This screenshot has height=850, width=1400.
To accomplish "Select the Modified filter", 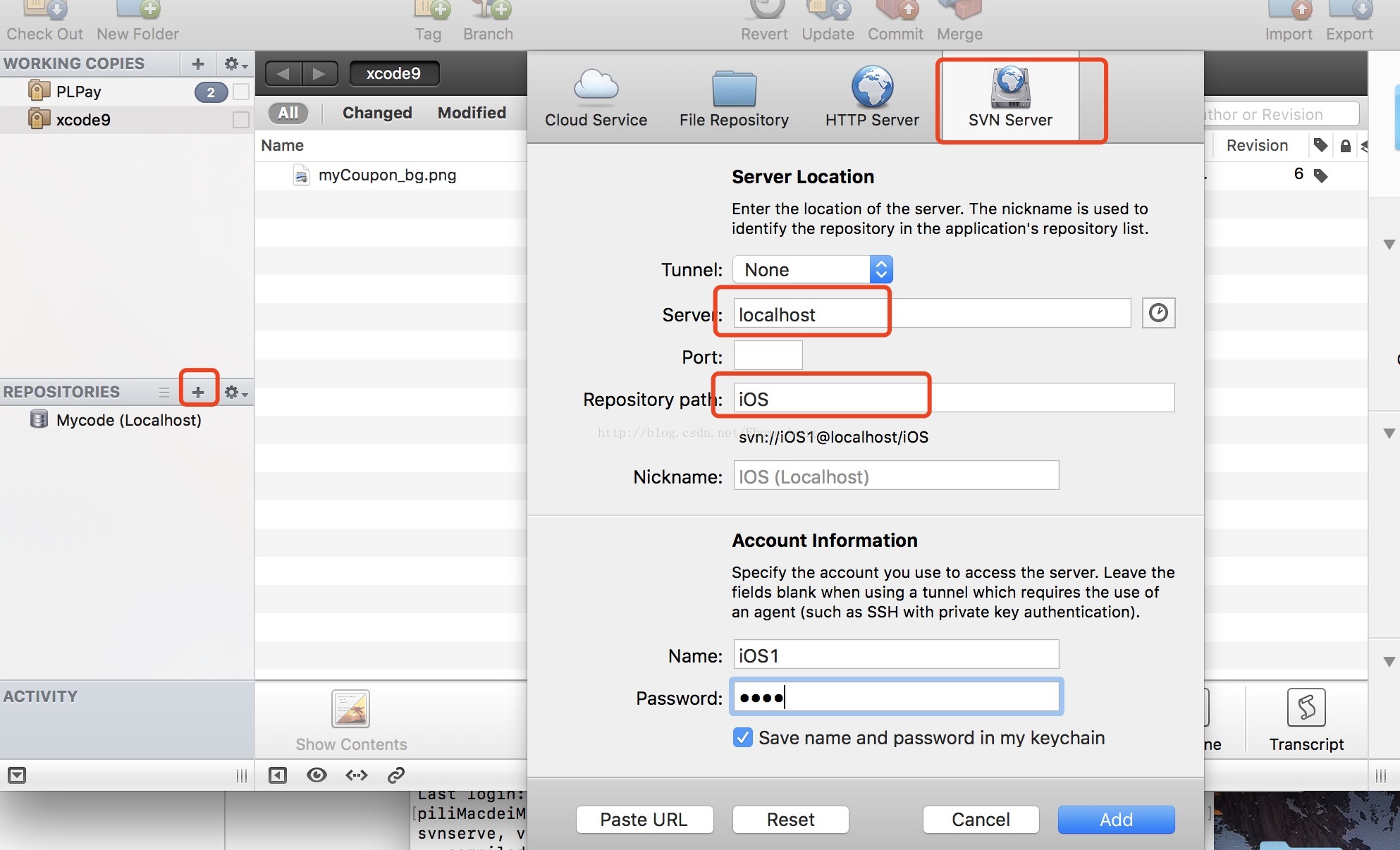I will (x=472, y=113).
